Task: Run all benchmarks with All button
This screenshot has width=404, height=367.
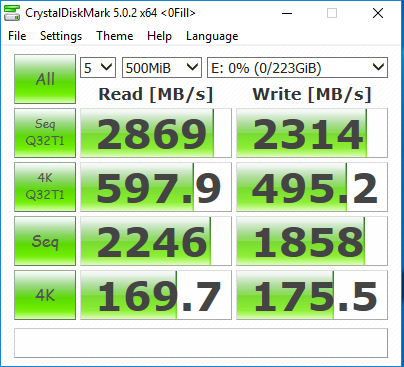Action: tap(45, 79)
